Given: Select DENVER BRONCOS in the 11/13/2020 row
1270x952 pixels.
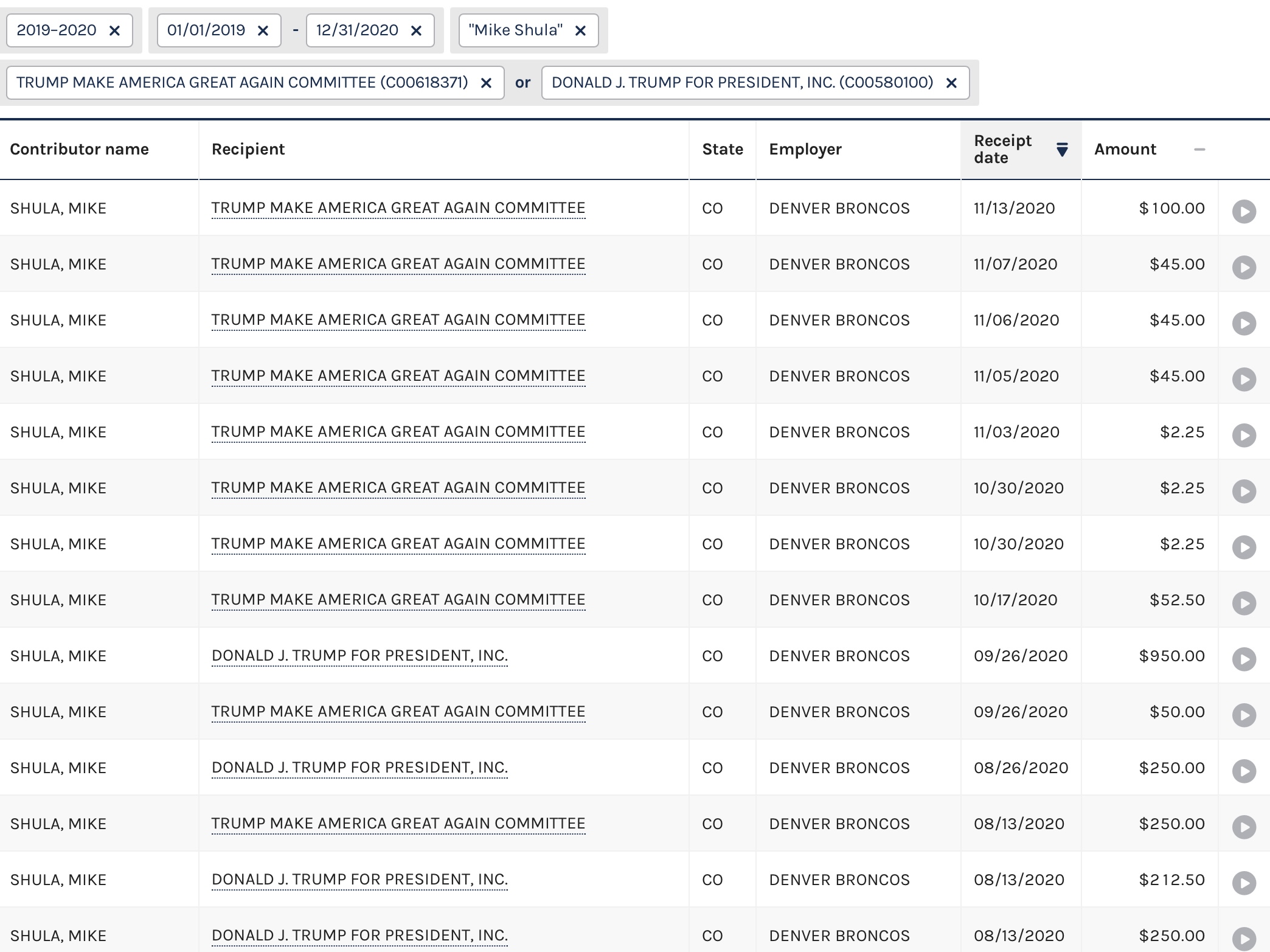Looking at the screenshot, I should [839, 208].
